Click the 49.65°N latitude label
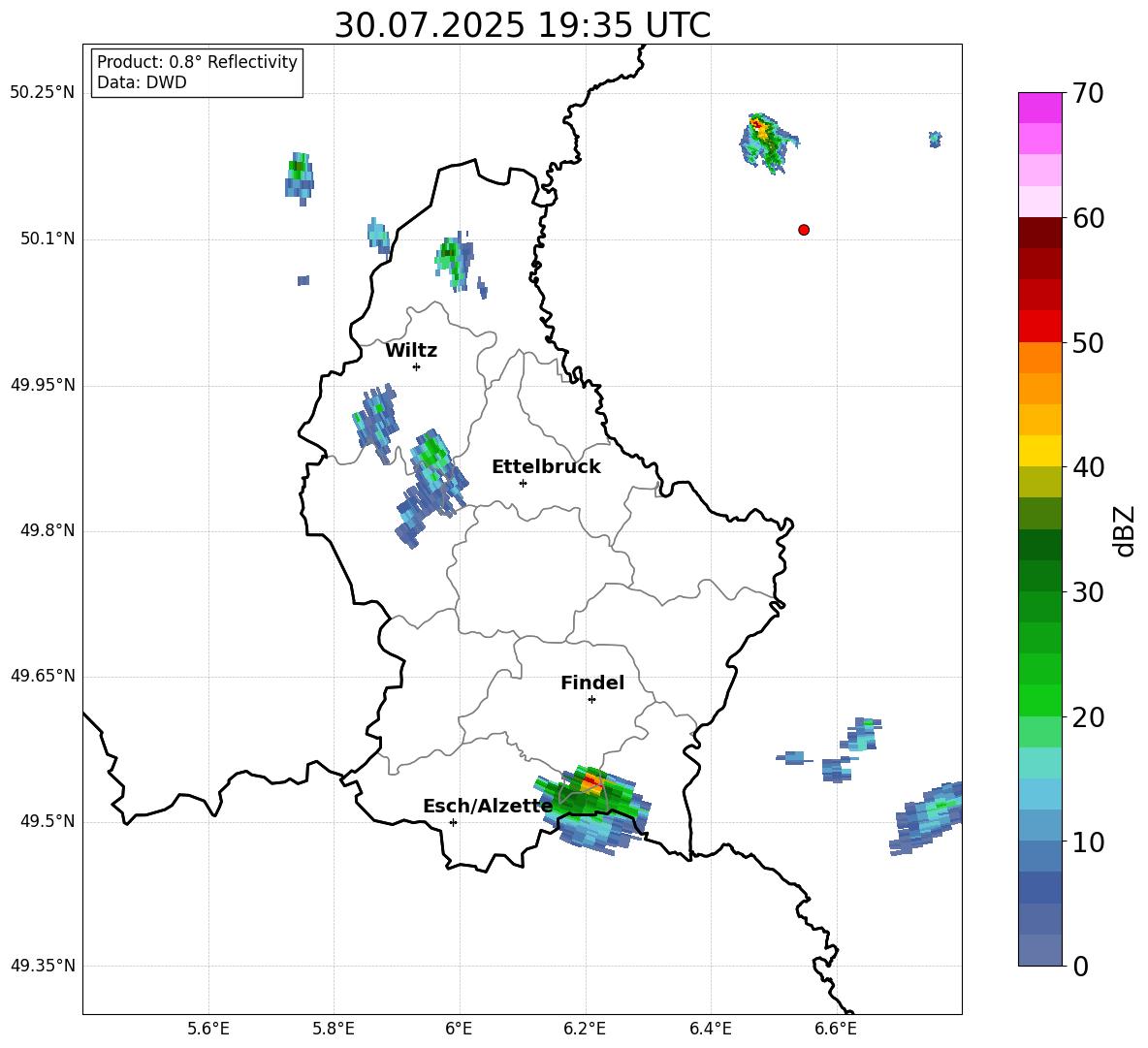 [x=43, y=676]
